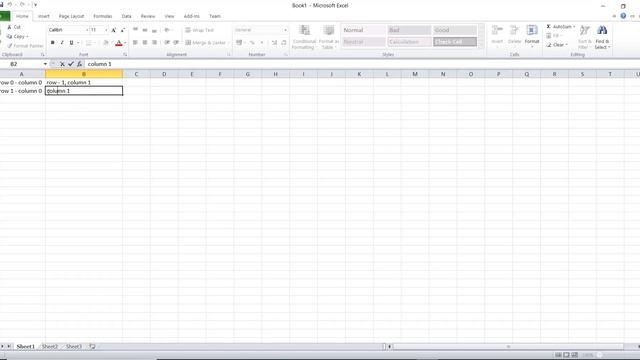Open Insert Function with the fx icon
This screenshot has height=360, width=640.
[x=80, y=64]
